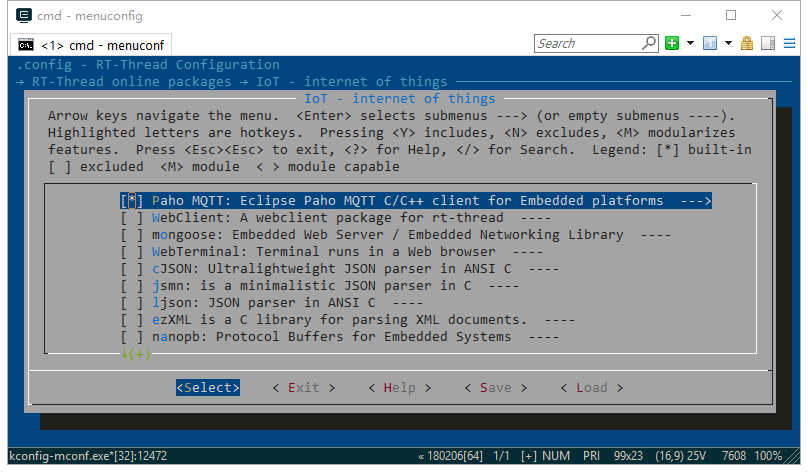Click kconfig-mconf.exe status bar entry
Screen dimensions: 808x472
(88, 456)
